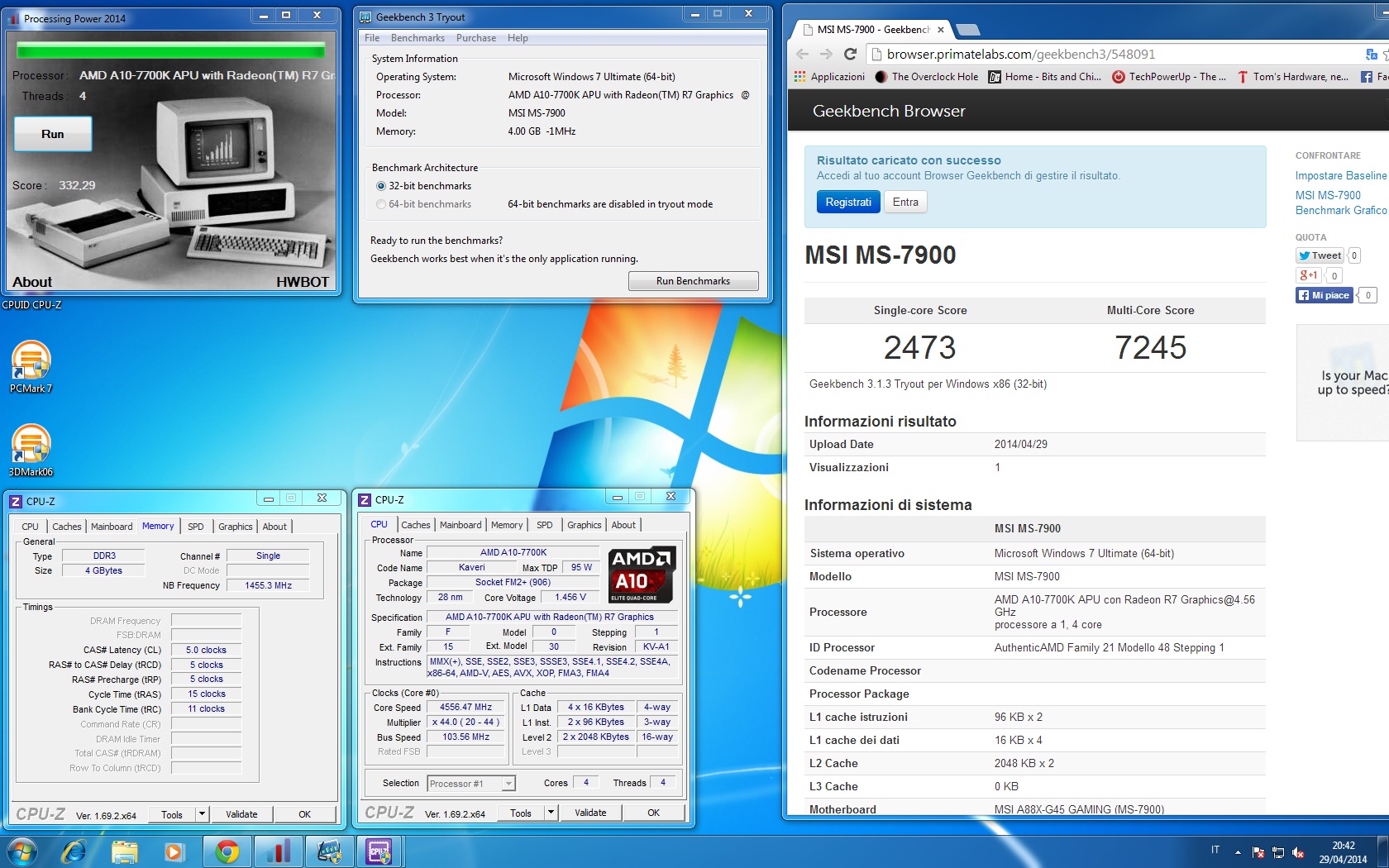Reload the Geekbench browser page
Screen dimensions: 1389x868
(x=850, y=54)
